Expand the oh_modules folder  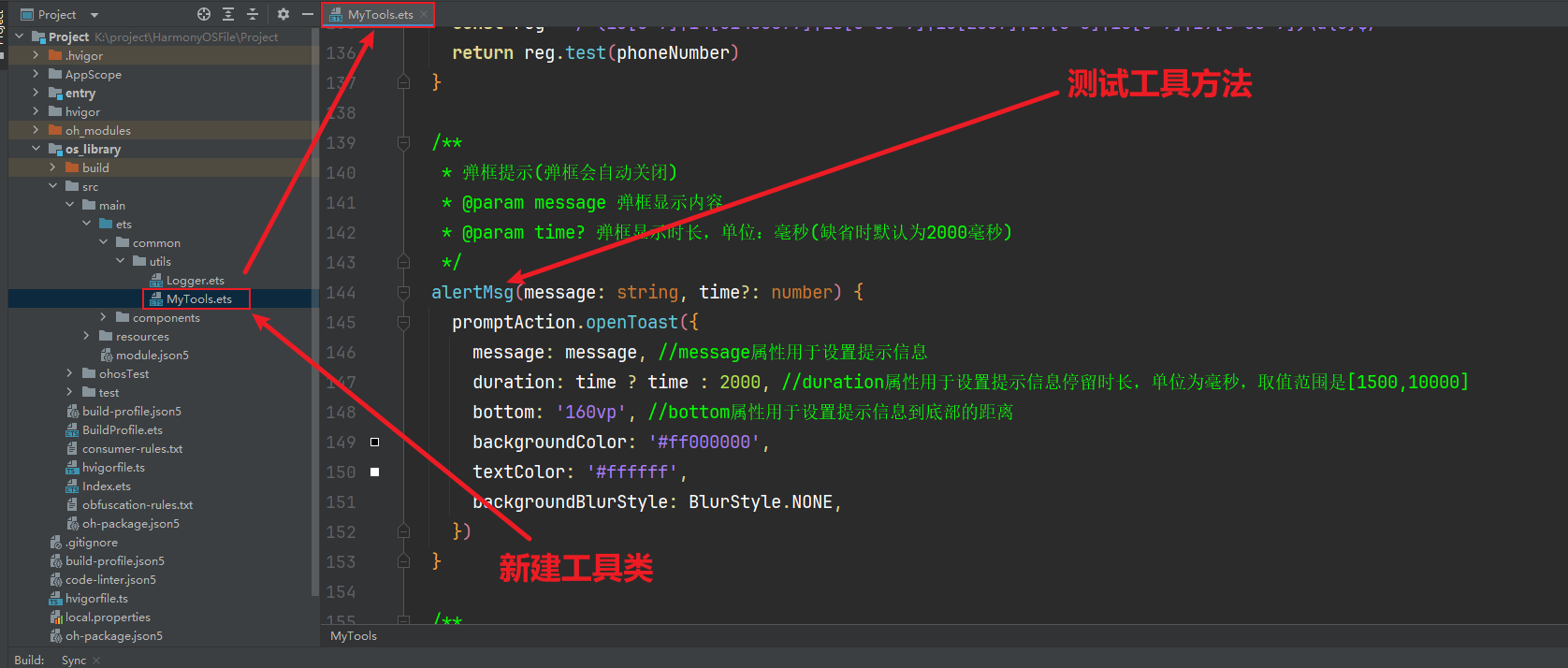coord(36,130)
